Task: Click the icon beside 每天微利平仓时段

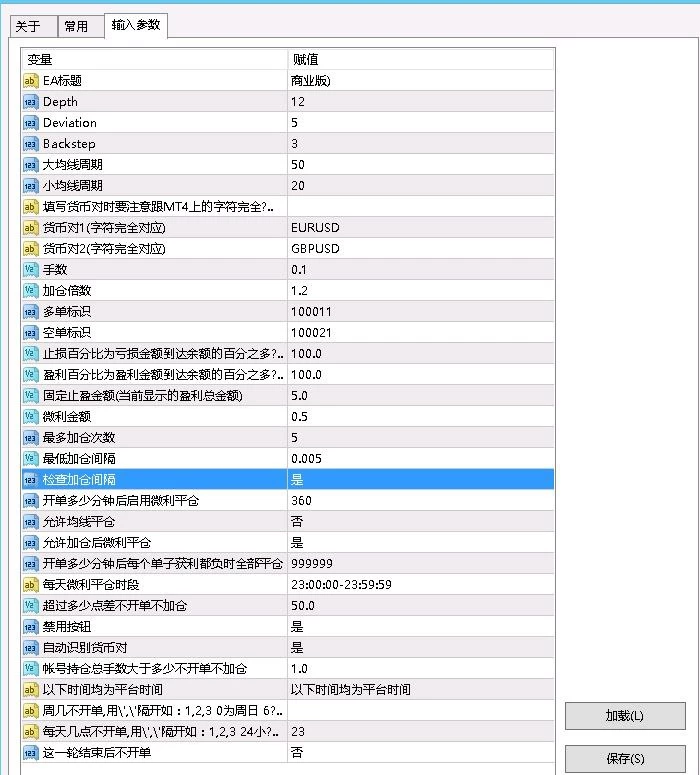Action: [30, 584]
